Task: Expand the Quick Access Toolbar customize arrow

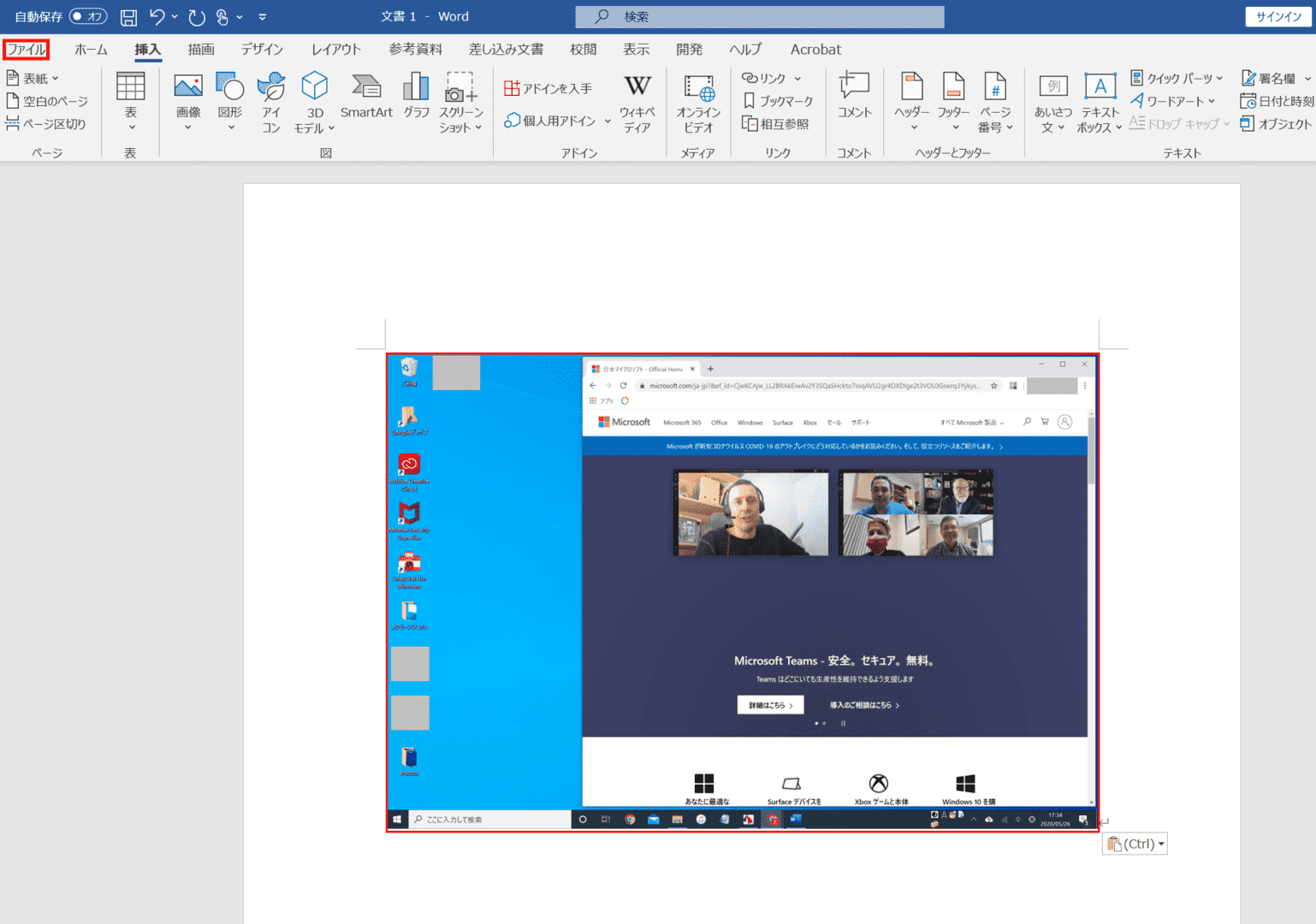Action: (x=263, y=16)
